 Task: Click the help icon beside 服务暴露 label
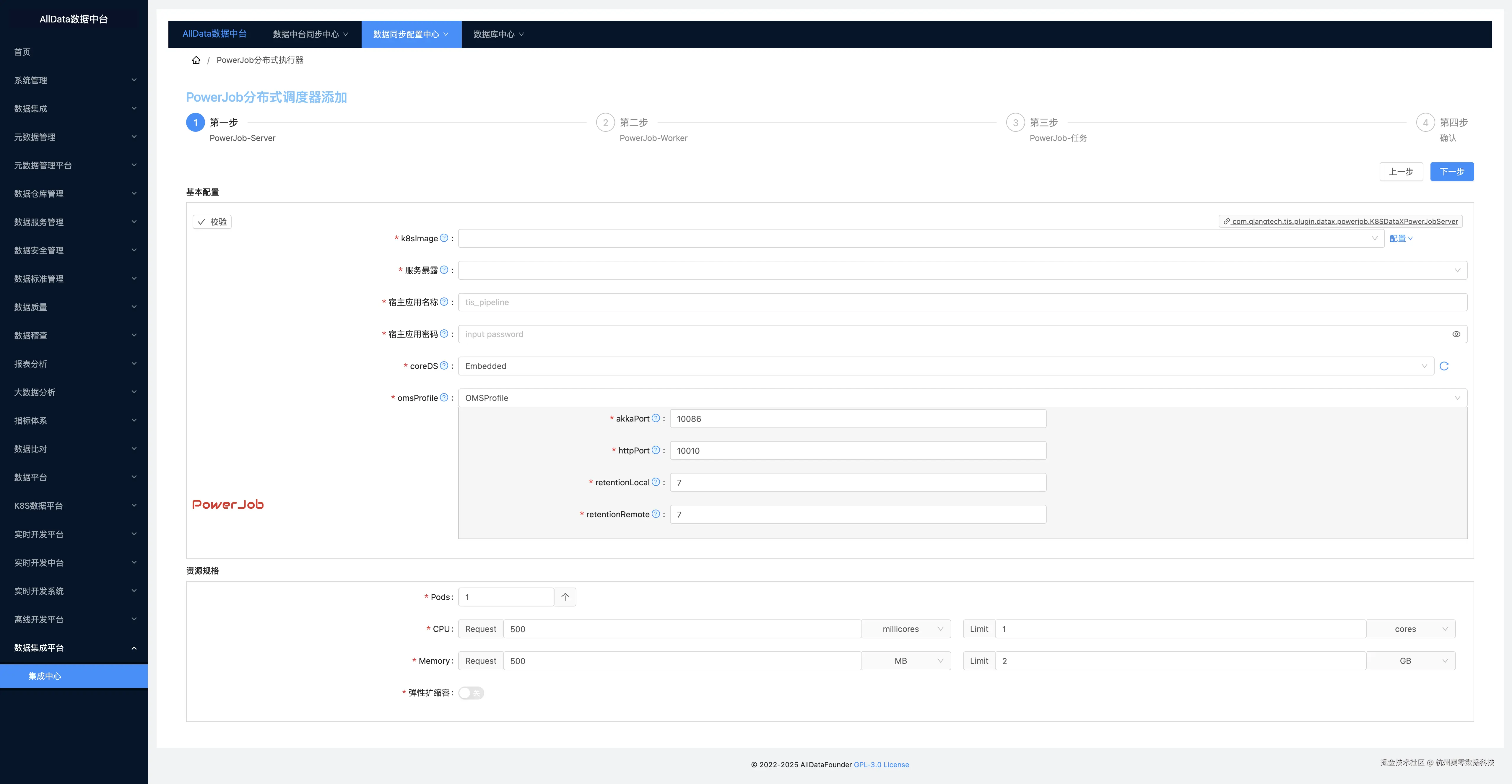point(444,270)
